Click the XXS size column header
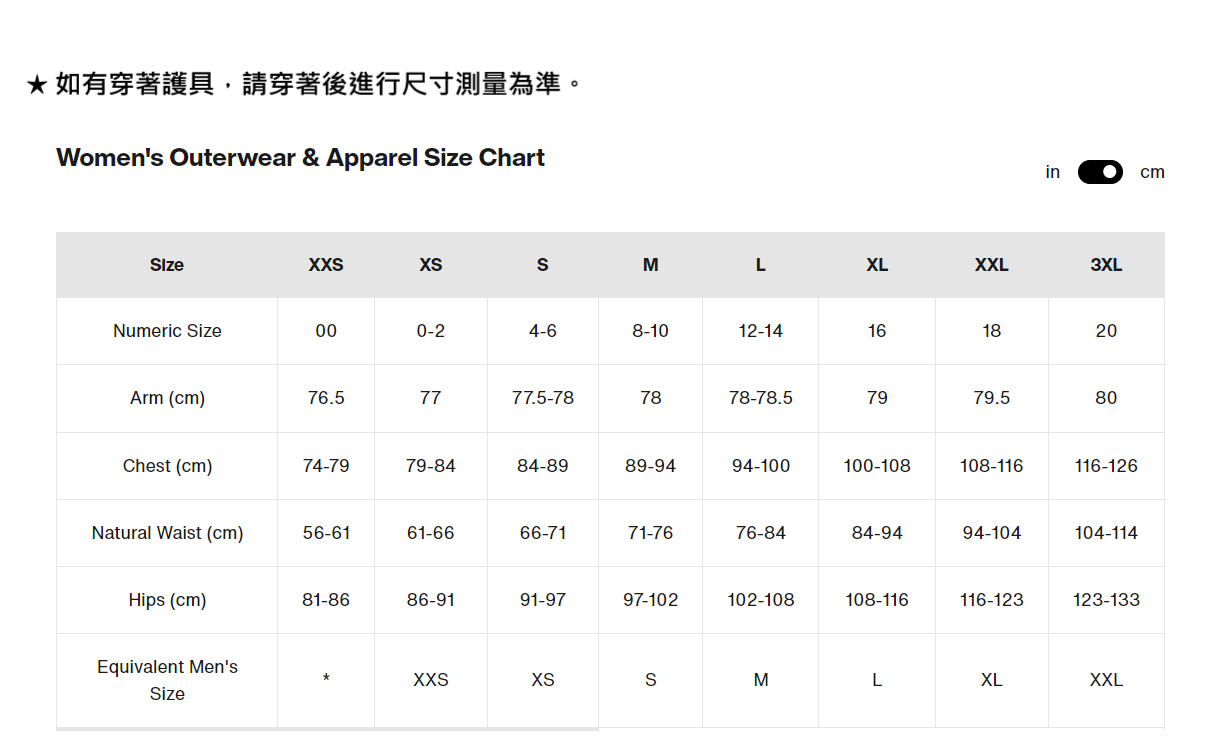The height and width of the screenshot is (746, 1210). (x=326, y=265)
